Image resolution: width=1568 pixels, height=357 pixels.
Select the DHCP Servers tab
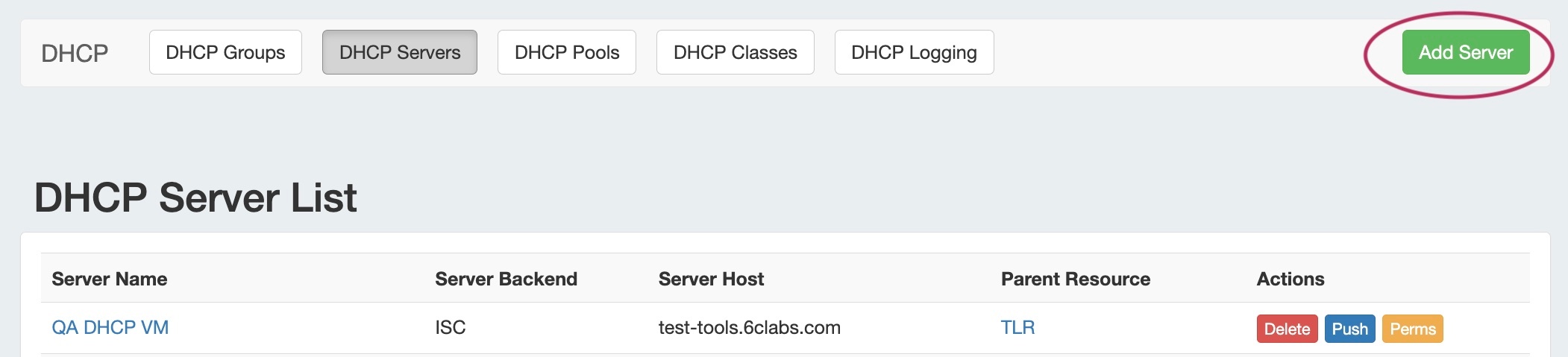click(400, 52)
